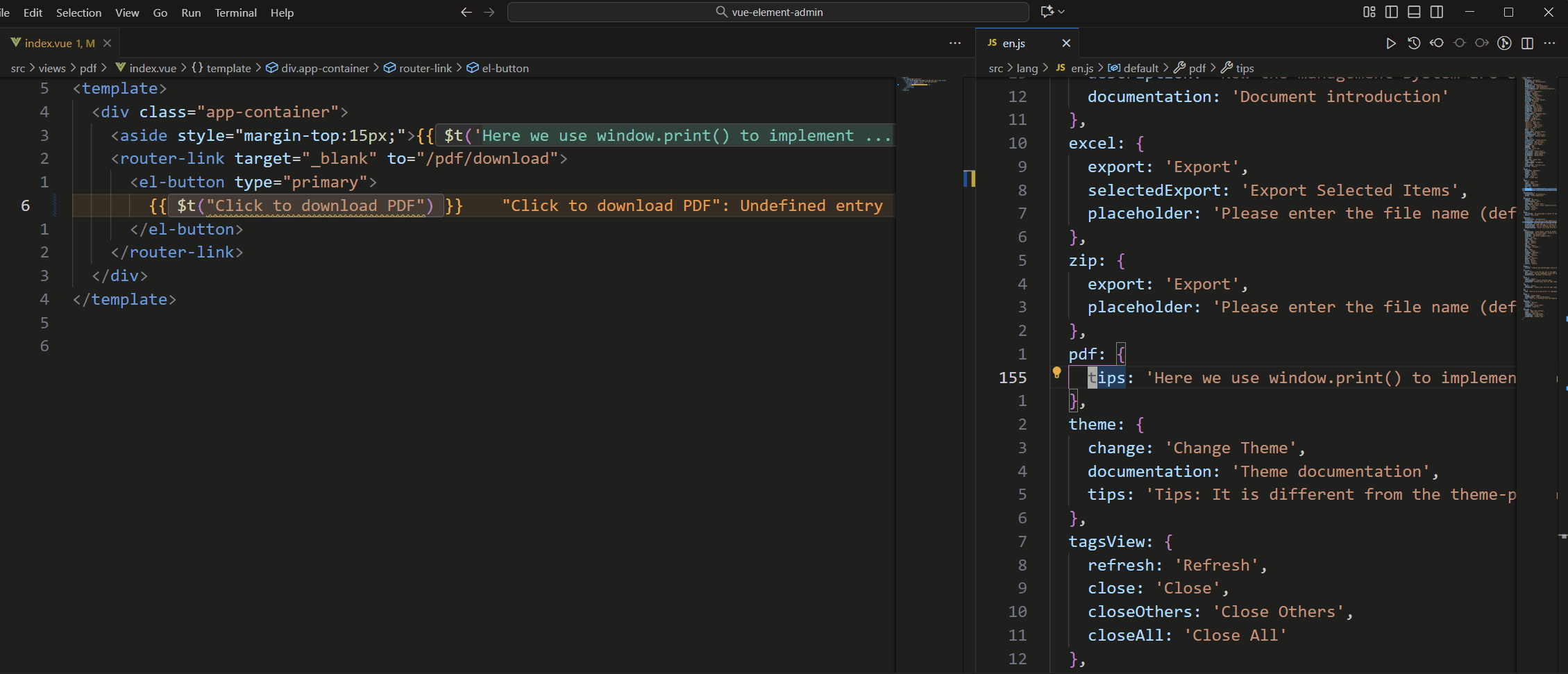
Task: Click the quick fix lightbulb on line 155
Action: [x=1056, y=373]
